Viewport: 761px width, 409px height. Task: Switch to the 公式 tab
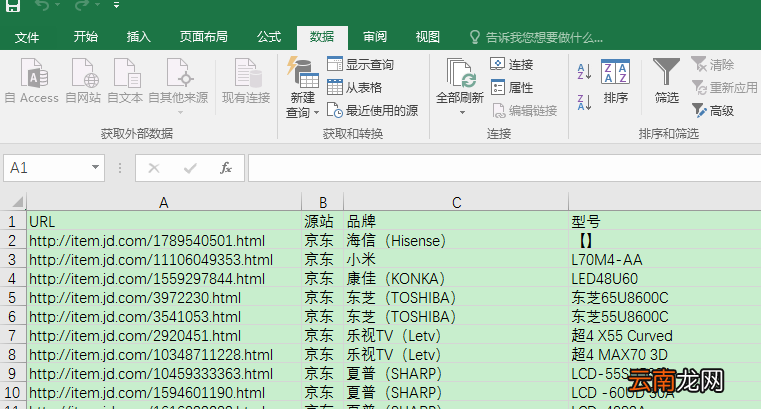click(269, 37)
